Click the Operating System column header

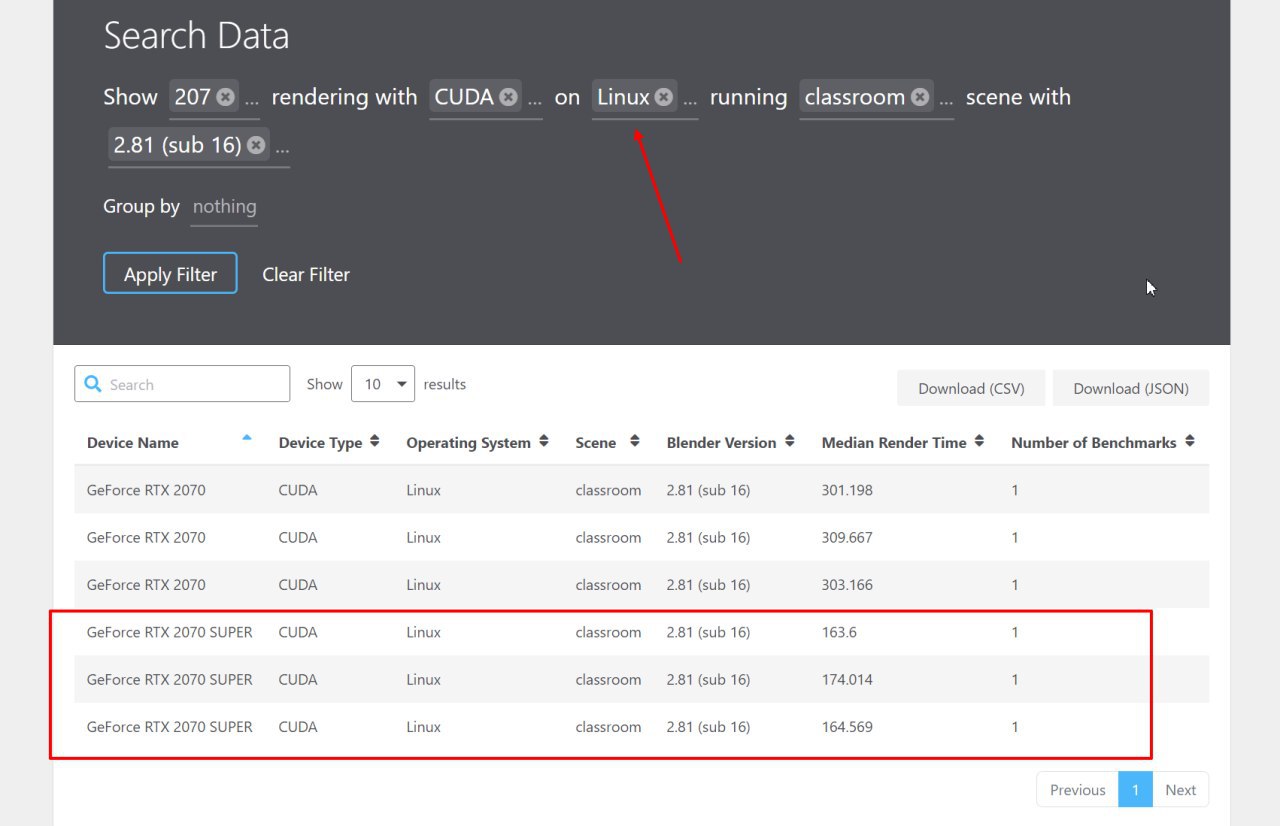click(x=468, y=443)
